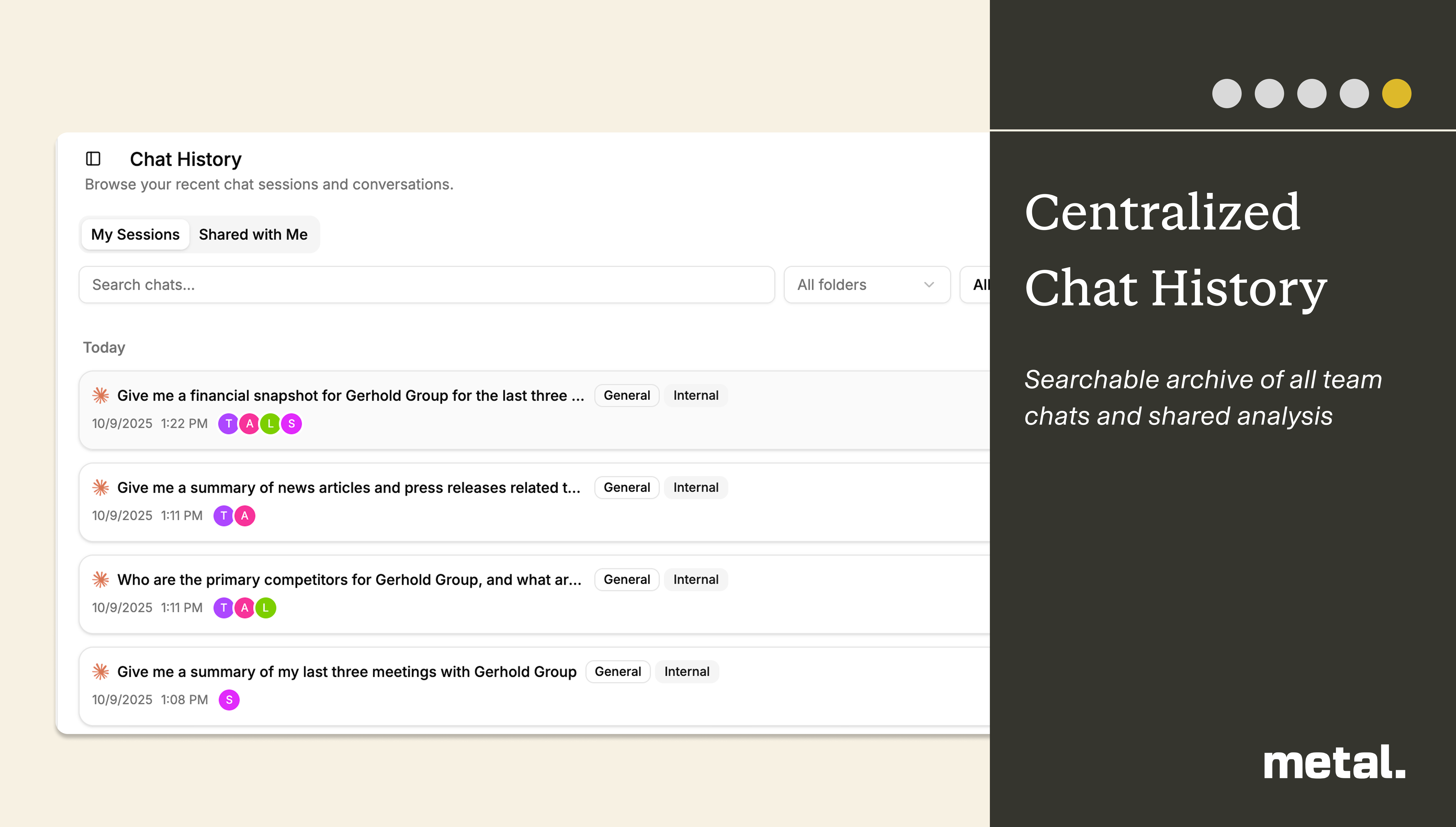Click General tag on news articles chat

[x=626, y=487]
